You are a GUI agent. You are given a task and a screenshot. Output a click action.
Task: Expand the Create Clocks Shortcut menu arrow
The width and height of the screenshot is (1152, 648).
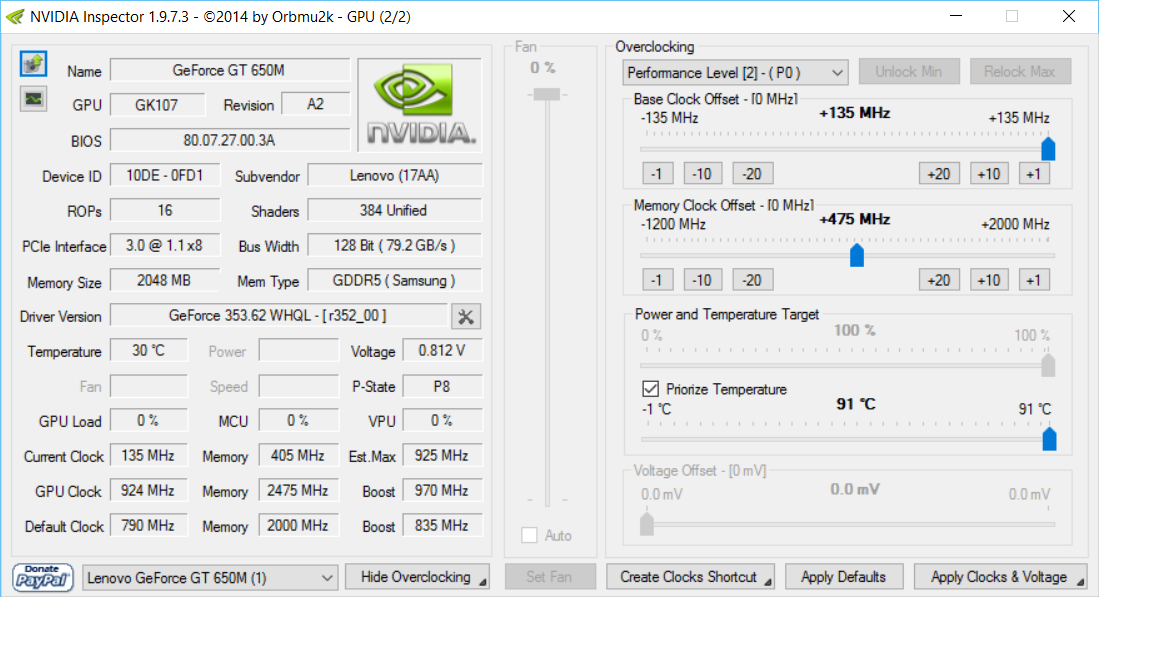click(x=768, y=580)
